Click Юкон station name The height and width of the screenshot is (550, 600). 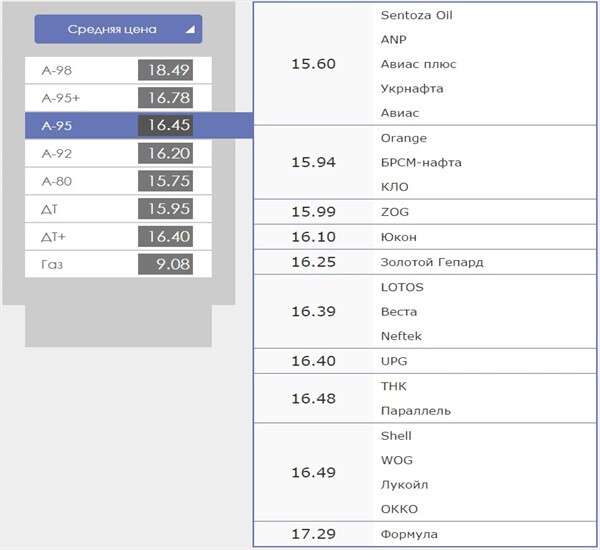coord(398,237)
